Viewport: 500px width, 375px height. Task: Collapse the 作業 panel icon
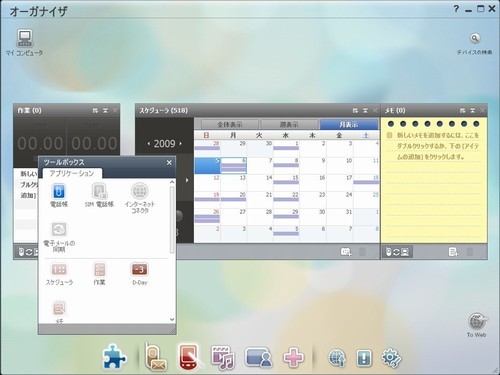pos(105,111)
